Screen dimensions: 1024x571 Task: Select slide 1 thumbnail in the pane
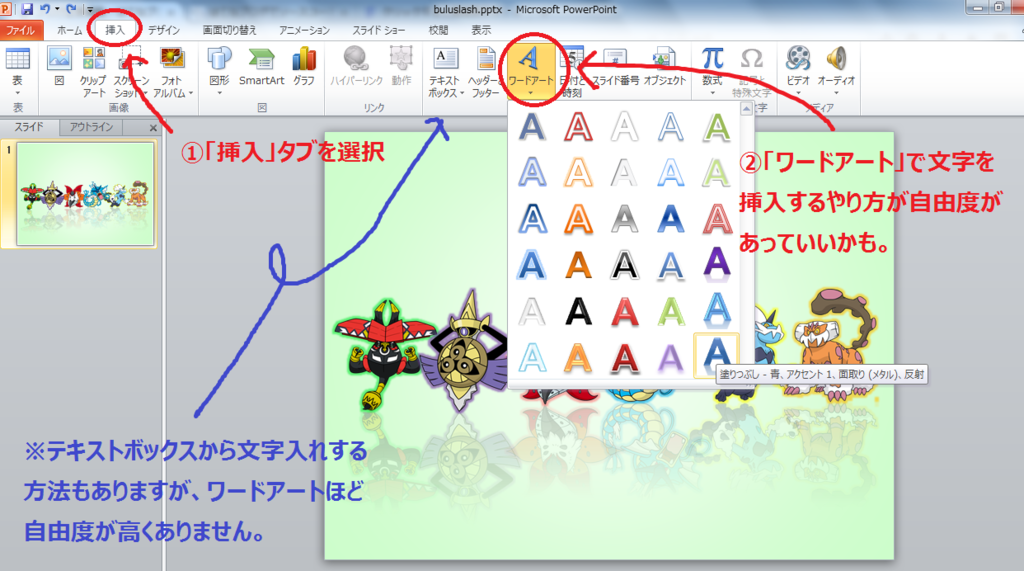(x=85, y=194)
